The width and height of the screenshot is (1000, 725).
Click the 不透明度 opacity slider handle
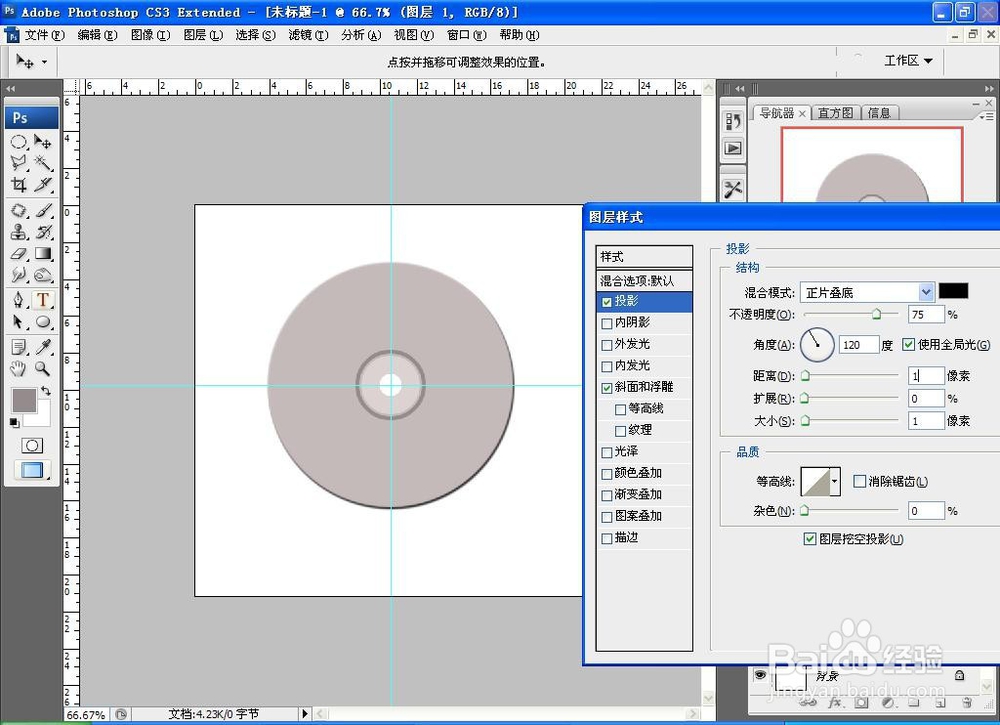point(876,314)
